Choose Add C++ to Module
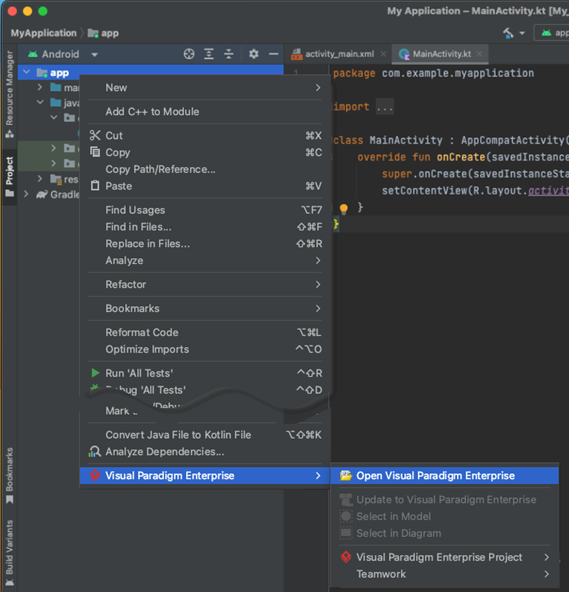 click(x=205, y=112)
